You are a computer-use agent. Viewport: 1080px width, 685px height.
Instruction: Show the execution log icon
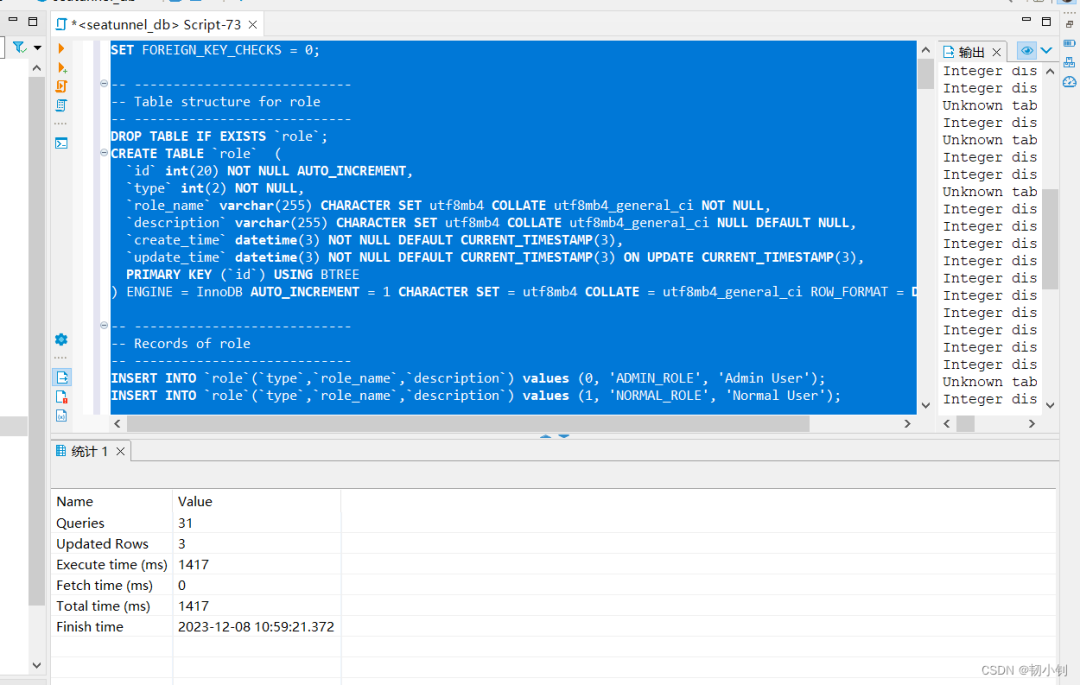(x=61, y=397)
